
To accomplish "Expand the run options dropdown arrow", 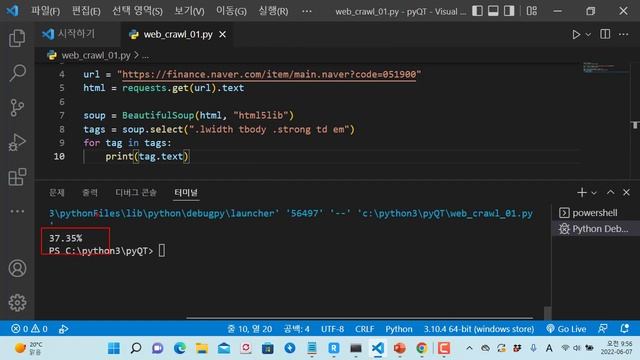I will click(x=588, y=35).
